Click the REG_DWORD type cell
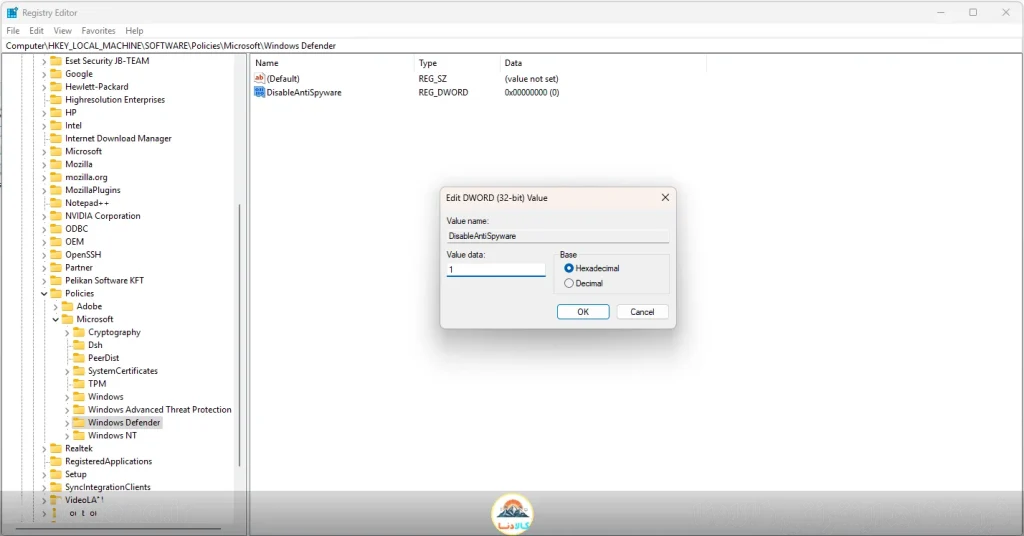Image resolution: width=1024 pixels, height=536 pixels. tap(443, 93)
